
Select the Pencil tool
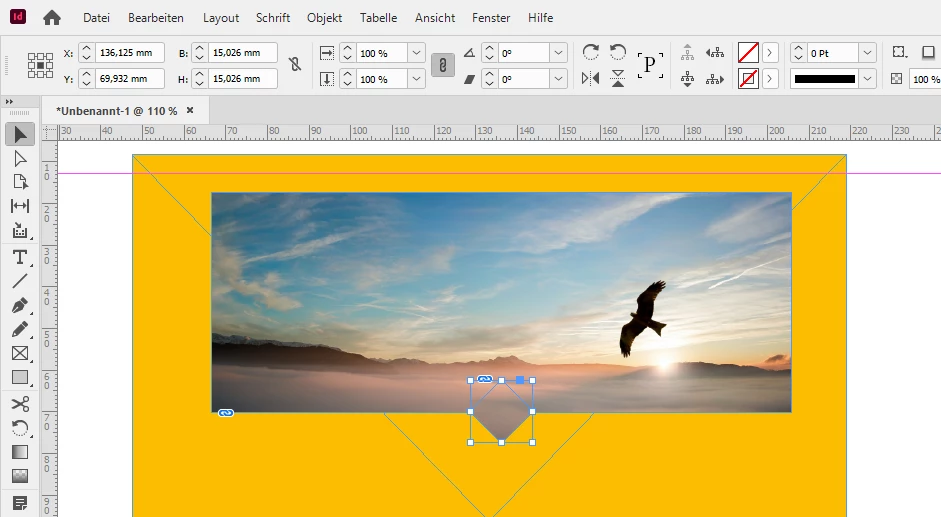[20, 330]
